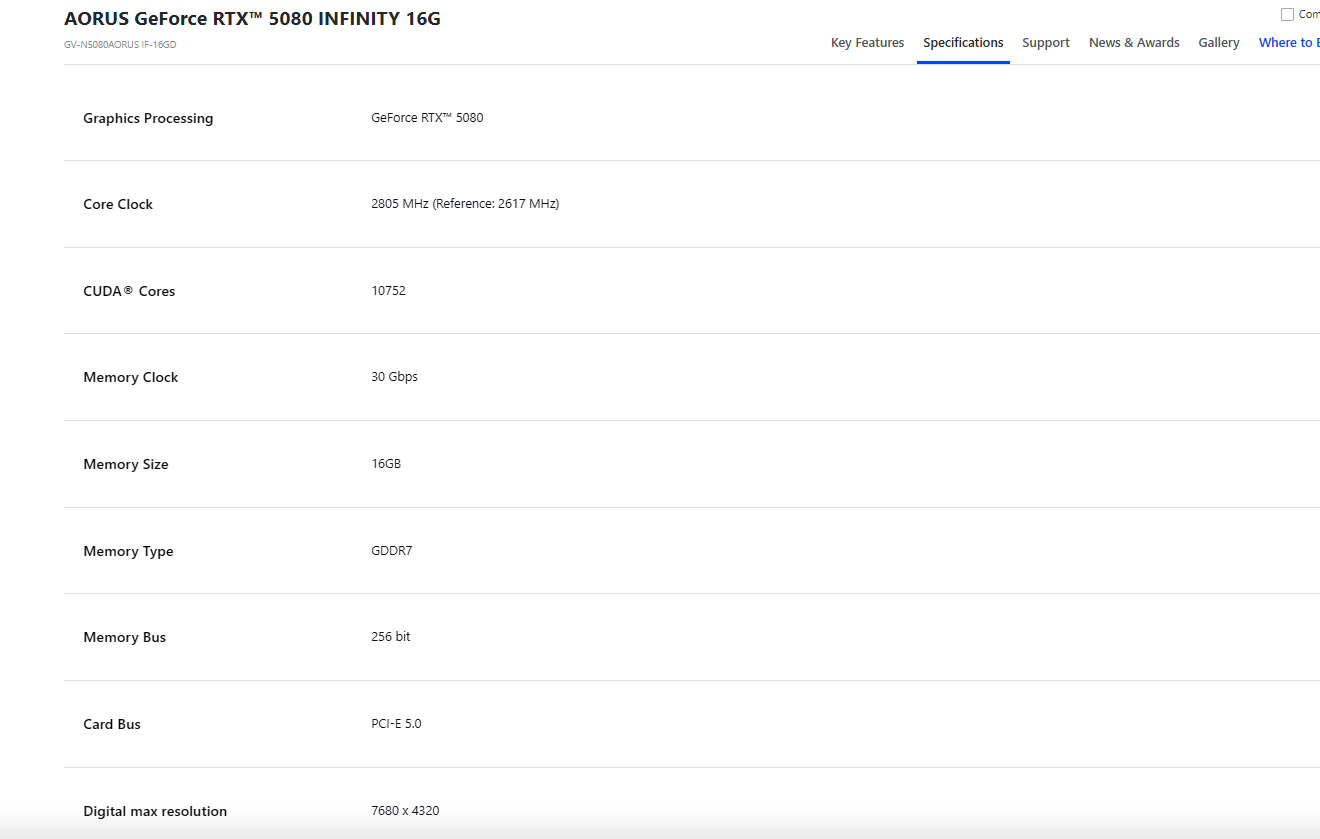This screenshot has width=1320, height=839.
Task: Select the 10752 CUDA cores value
Action: [x=388, y=291]
